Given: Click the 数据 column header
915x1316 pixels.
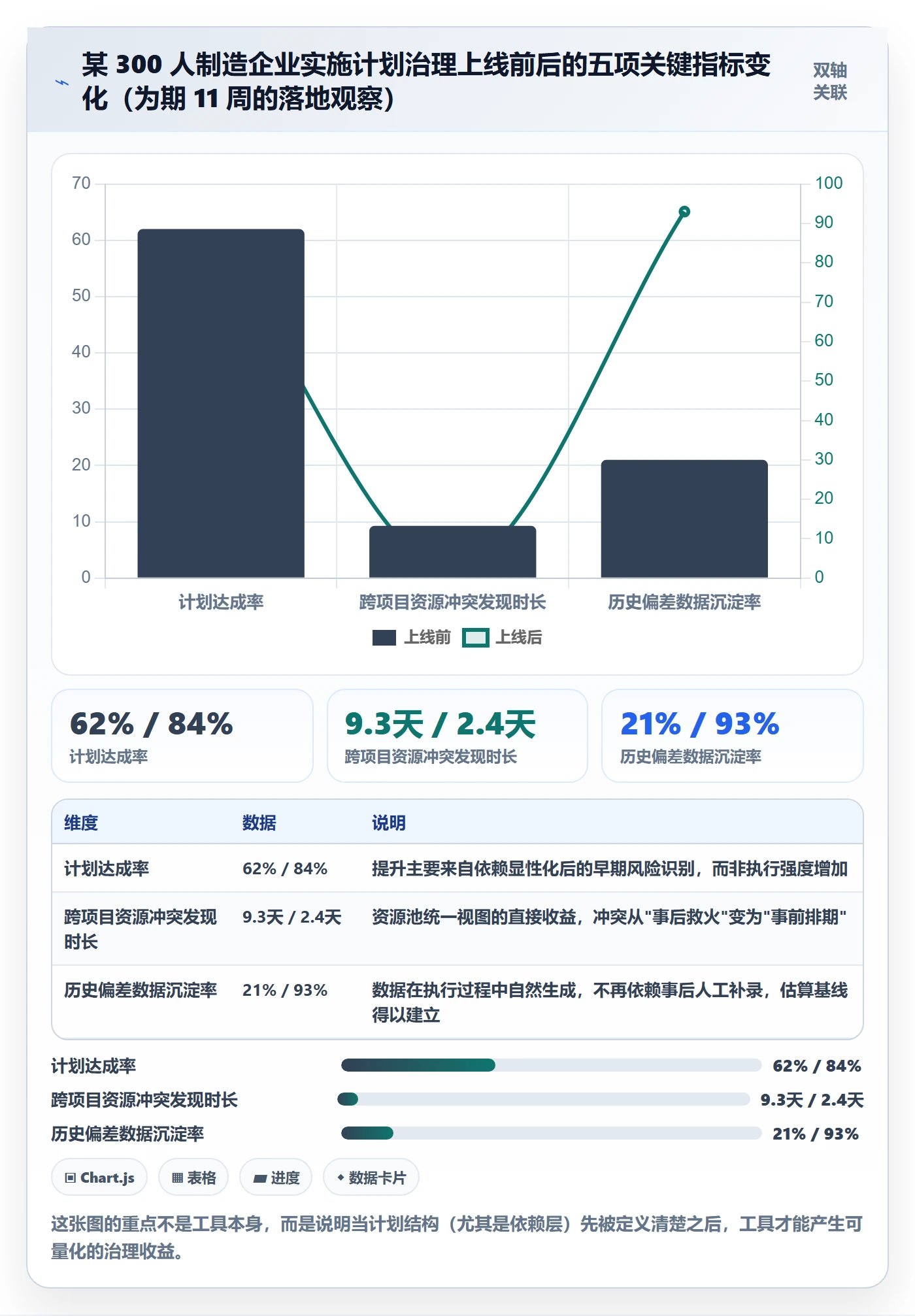Looking at the screenshot, I should 259,823.
